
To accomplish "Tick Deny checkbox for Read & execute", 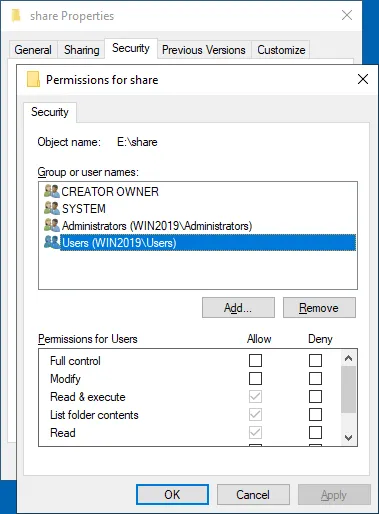I will point(315,397).
